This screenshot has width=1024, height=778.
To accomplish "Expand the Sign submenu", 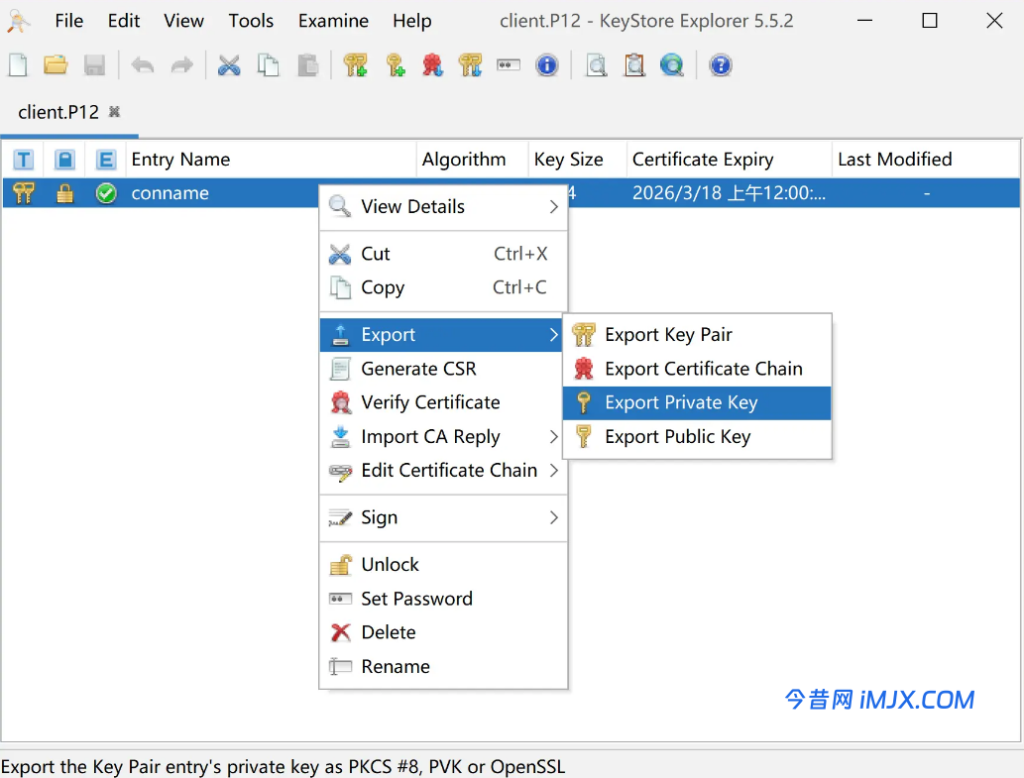I will pyautogui.click(x=443, y=517).
